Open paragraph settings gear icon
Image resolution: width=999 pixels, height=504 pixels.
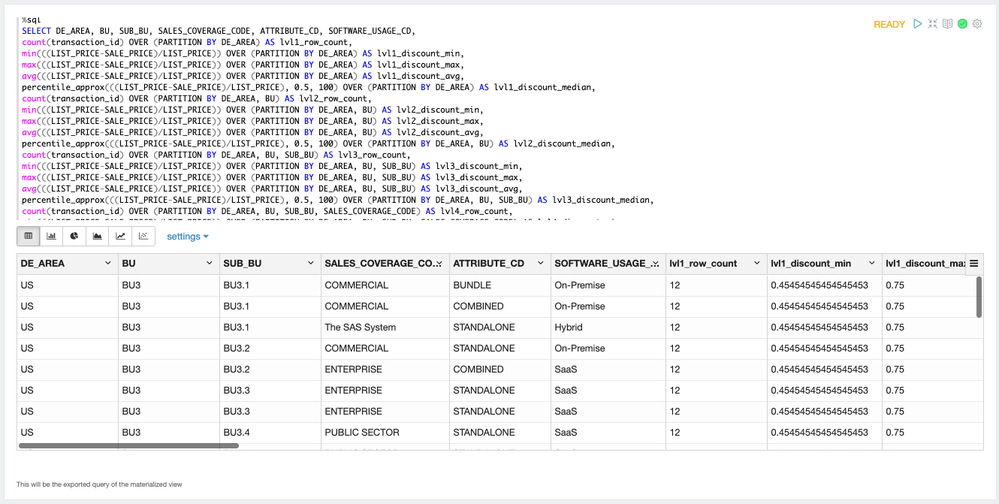point(977,24)
